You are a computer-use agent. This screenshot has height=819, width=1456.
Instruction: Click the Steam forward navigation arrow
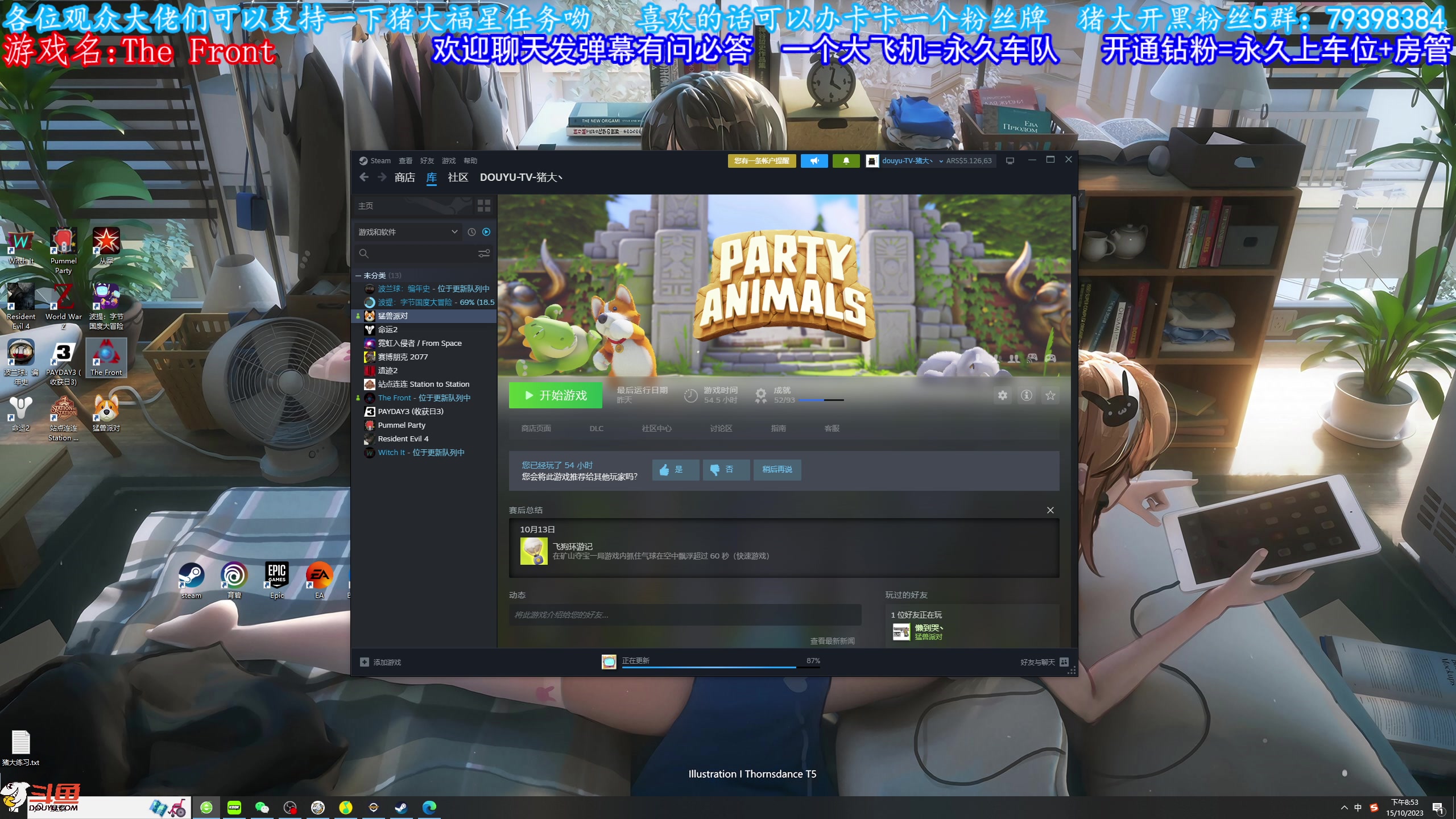pyautogui.click(x=382, y=177)
